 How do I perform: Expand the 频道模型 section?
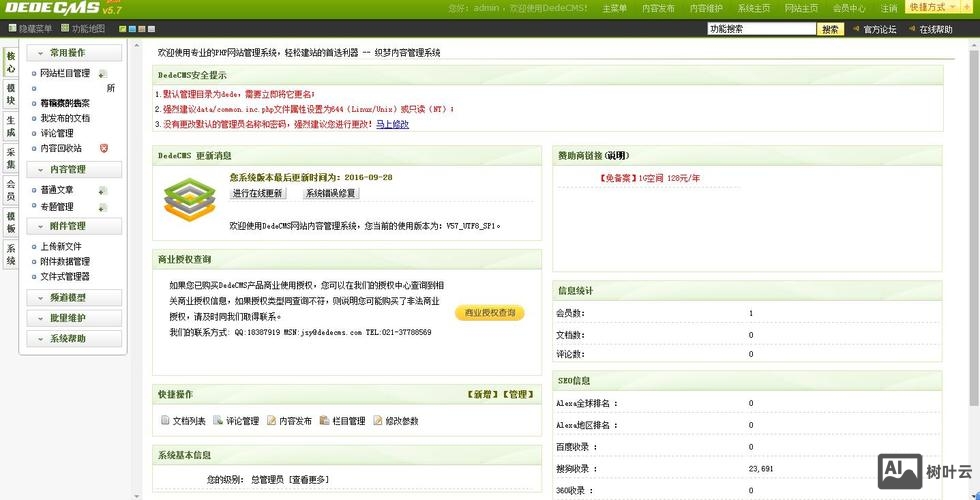click(x=74, y=298)
